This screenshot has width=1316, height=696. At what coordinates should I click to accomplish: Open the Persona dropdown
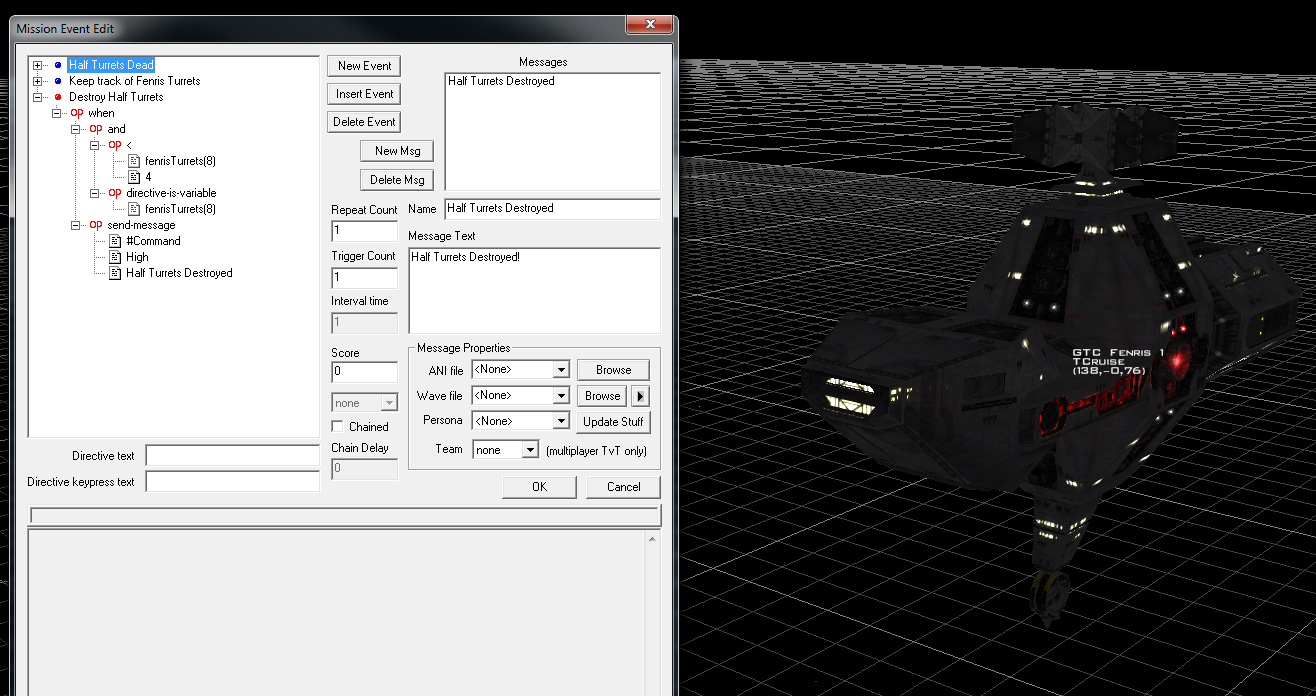pos(560,421)
